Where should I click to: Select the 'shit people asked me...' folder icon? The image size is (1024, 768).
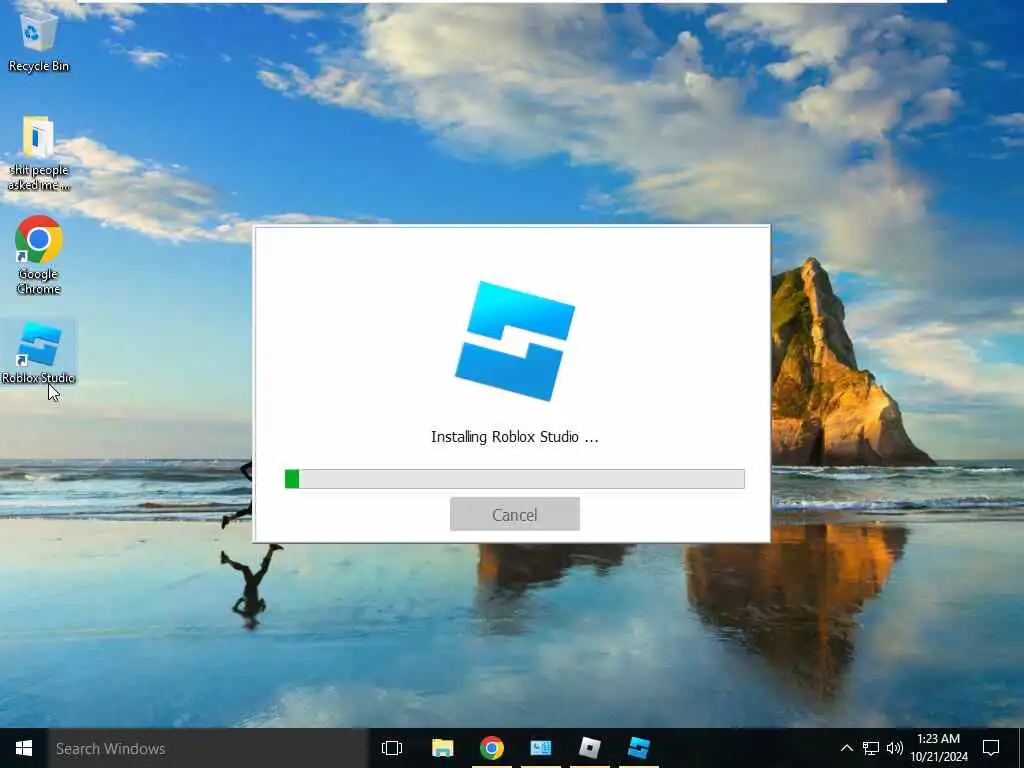39,153
